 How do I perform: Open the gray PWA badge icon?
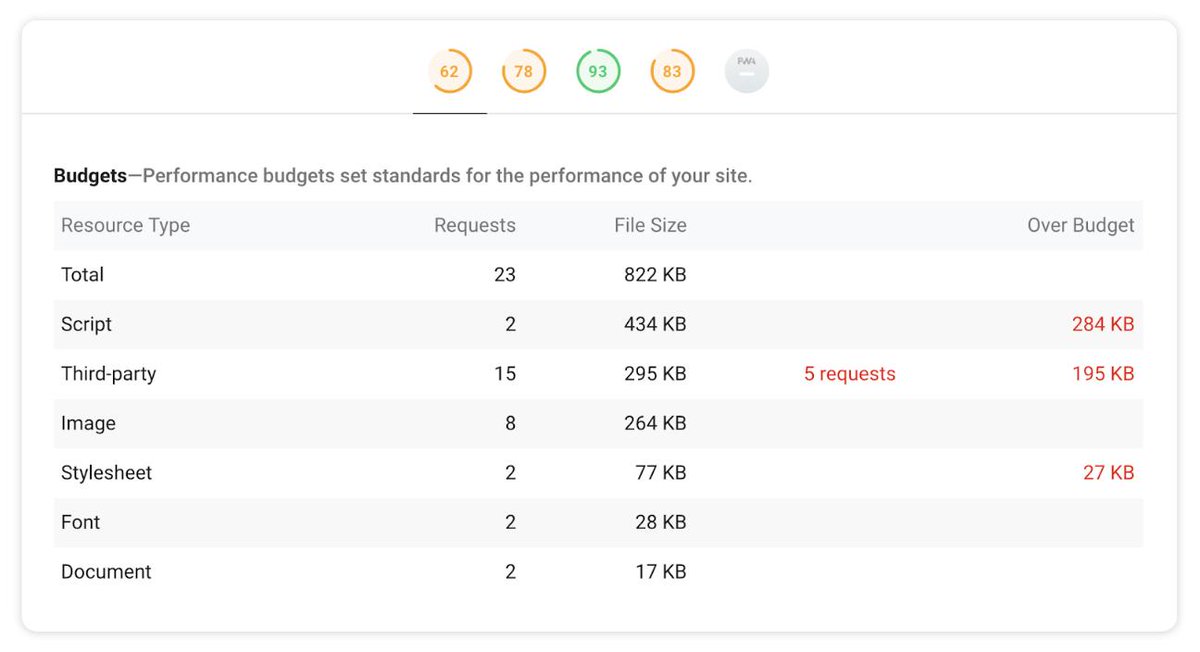746,71
